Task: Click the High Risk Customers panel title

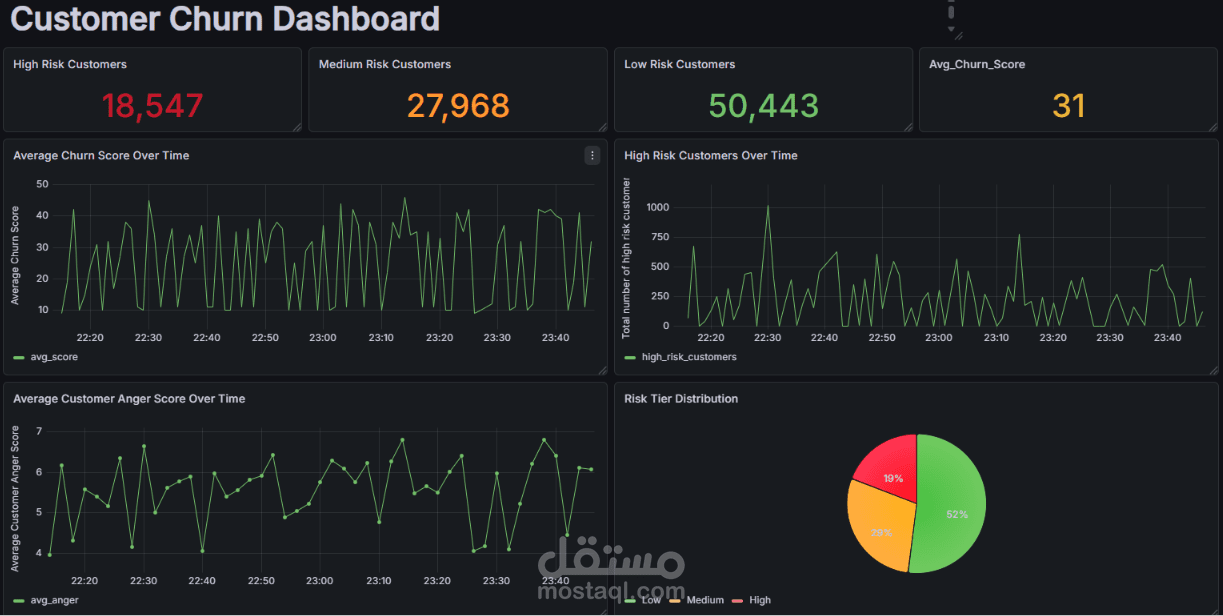Action: tap(70, 64)
